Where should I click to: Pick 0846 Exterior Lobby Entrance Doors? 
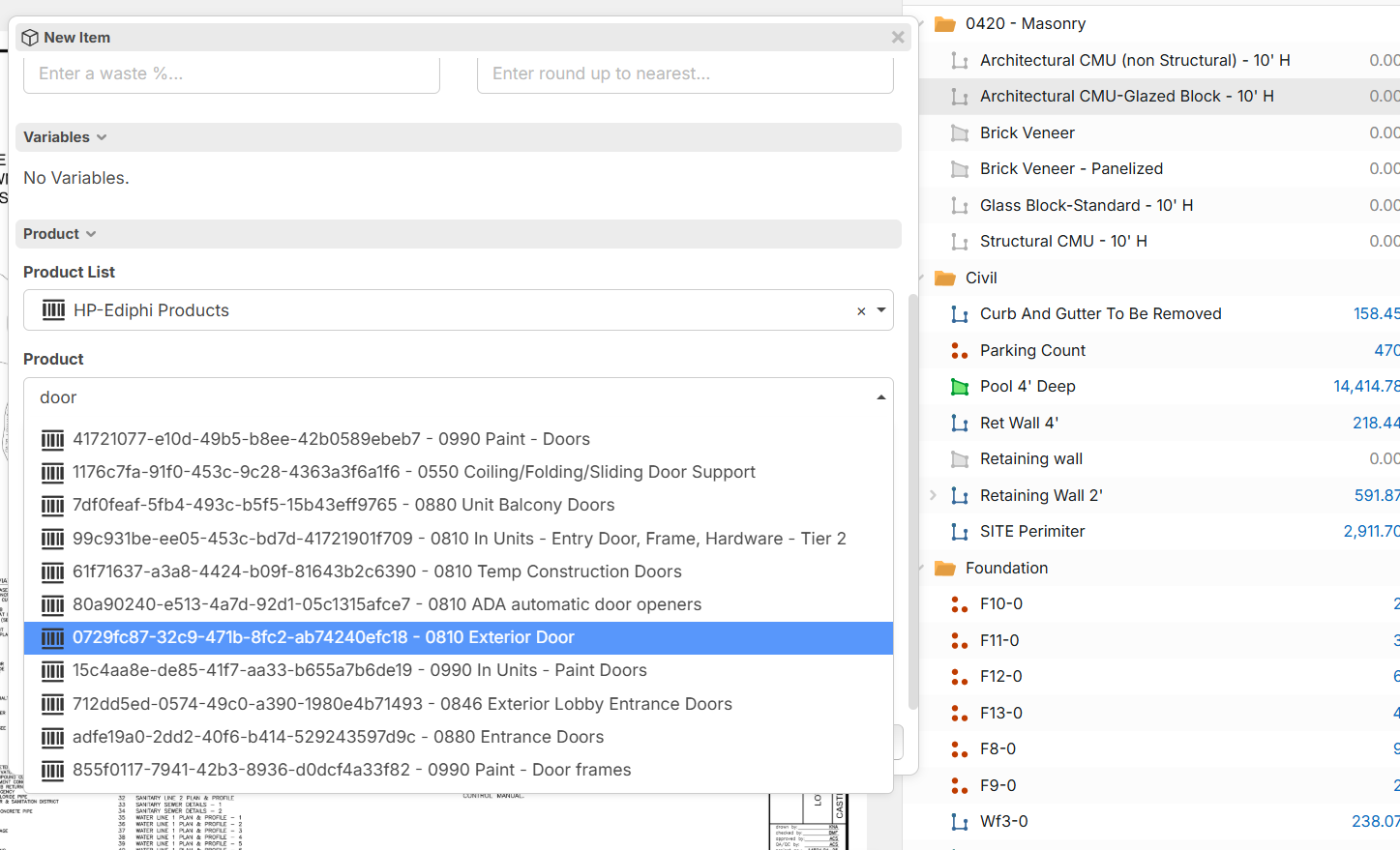pos(402,704)
